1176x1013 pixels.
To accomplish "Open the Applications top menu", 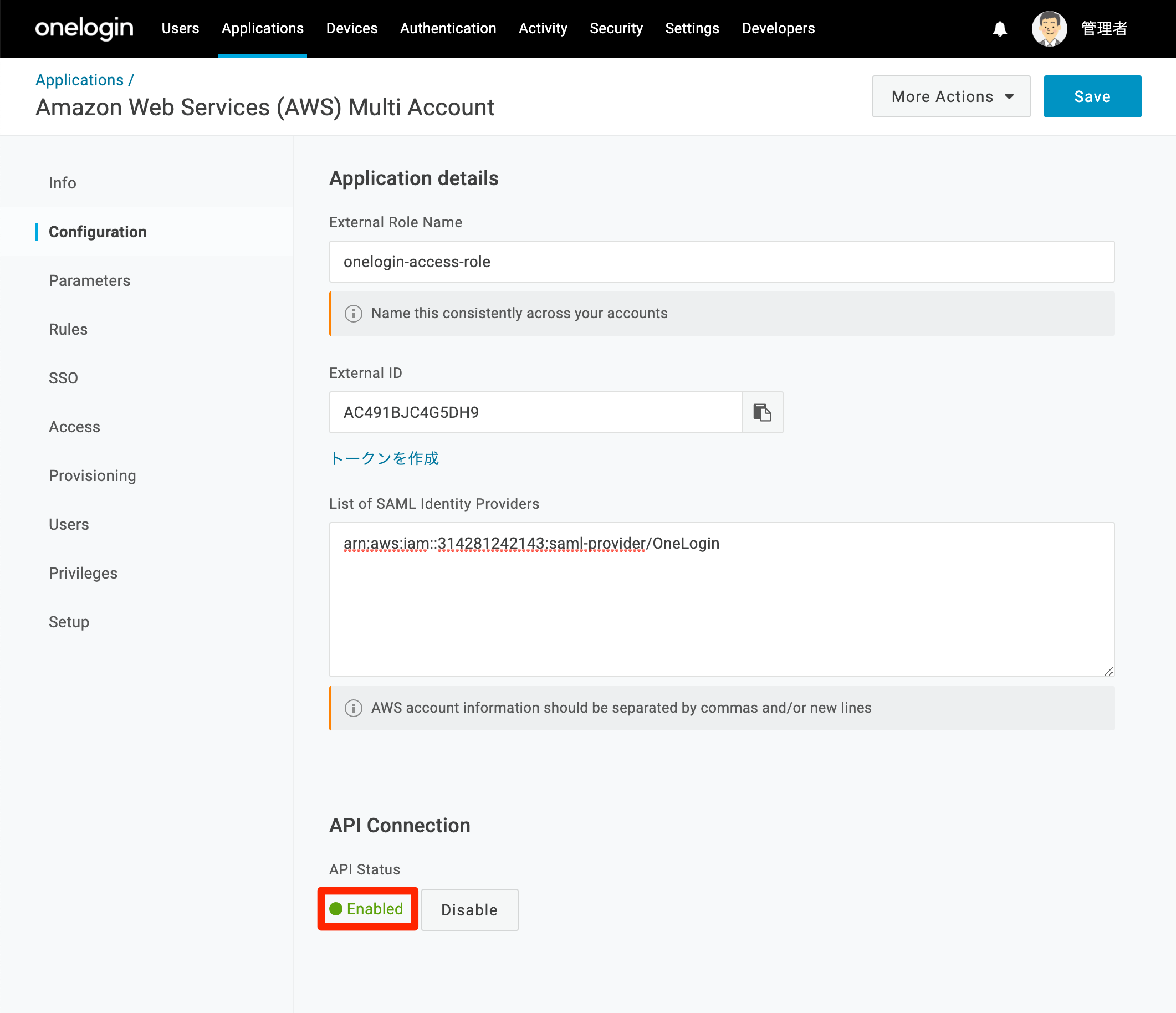I will (x=262, y=28).
